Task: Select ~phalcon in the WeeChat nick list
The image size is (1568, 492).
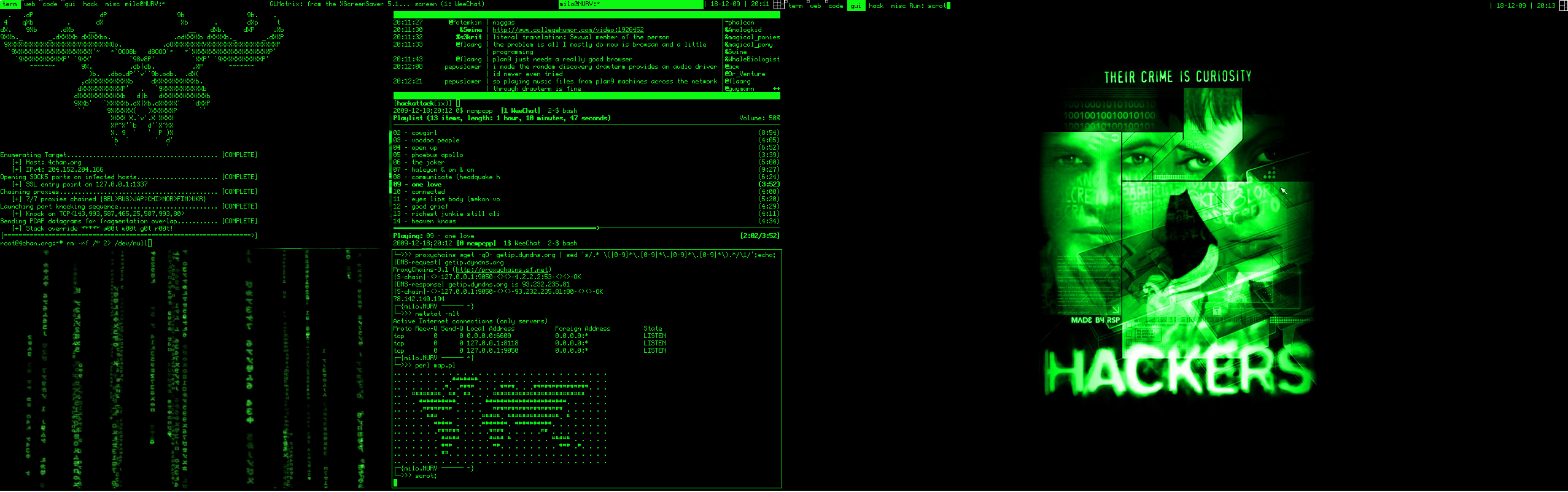Action: (x=740, y=22)
